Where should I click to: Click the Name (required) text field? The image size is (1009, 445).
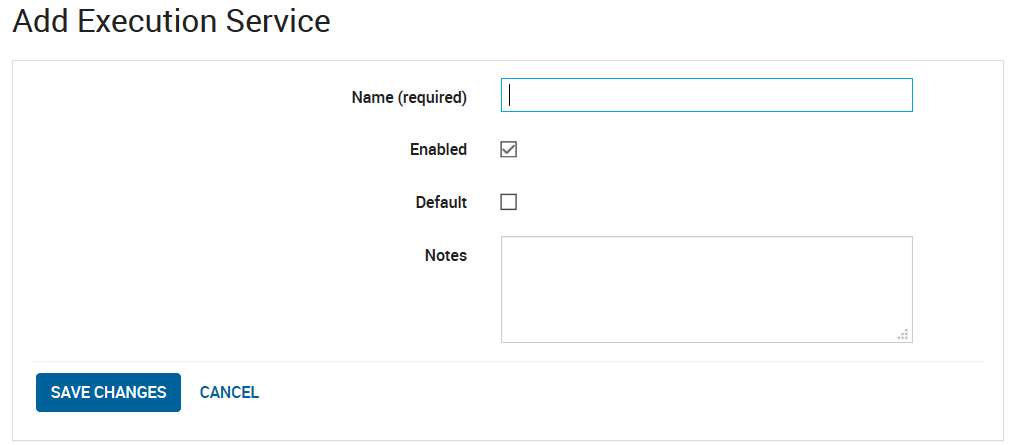707,95
